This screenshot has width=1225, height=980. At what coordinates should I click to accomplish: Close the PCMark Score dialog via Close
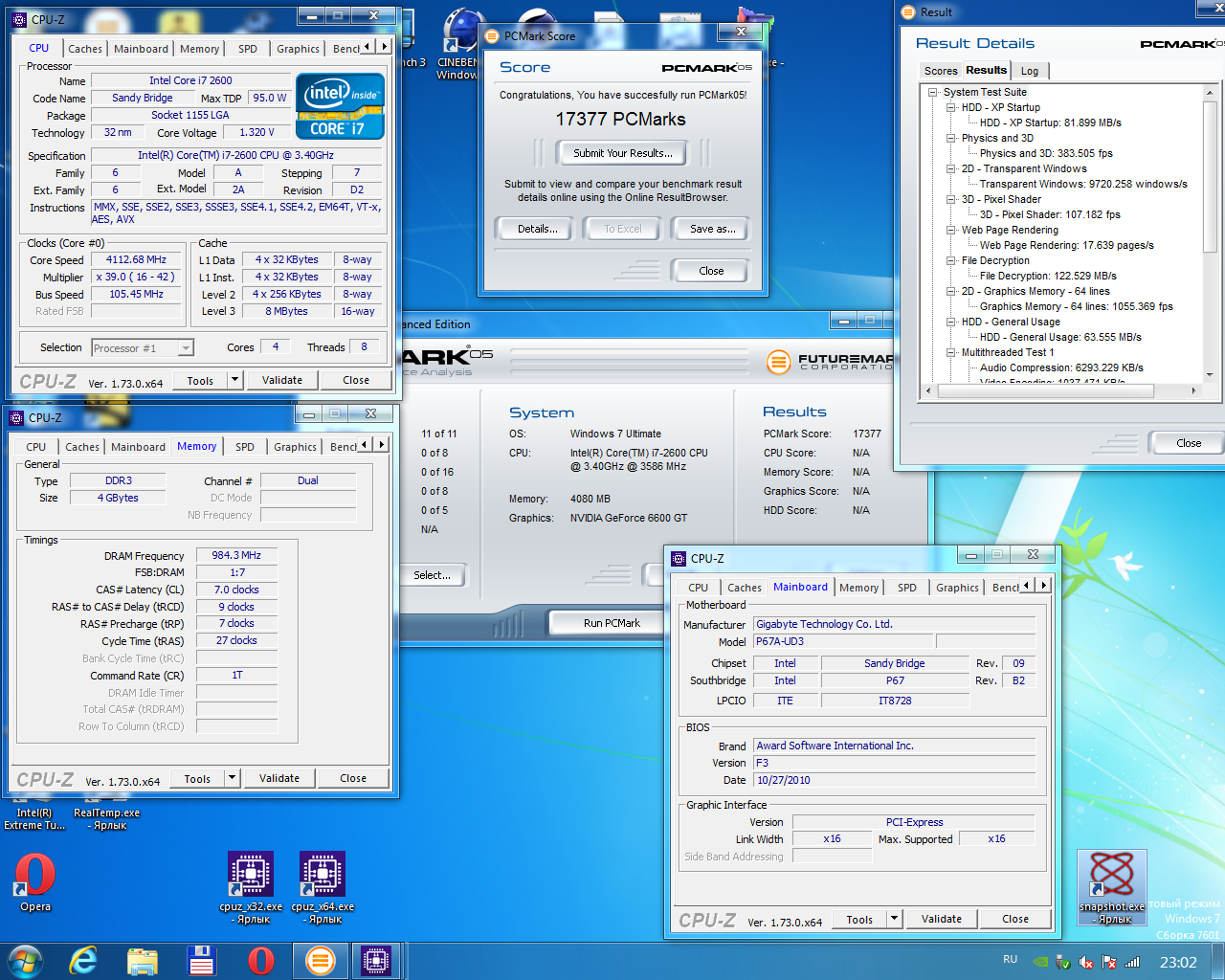711,271
